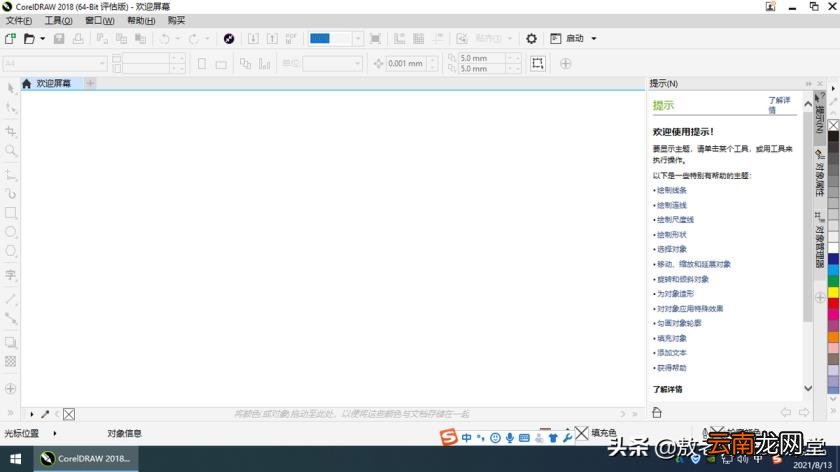The height and width of the screenshot is (472, 840).
Task: Open the 工具(O) menu
Action: click(x=58, y=20)
